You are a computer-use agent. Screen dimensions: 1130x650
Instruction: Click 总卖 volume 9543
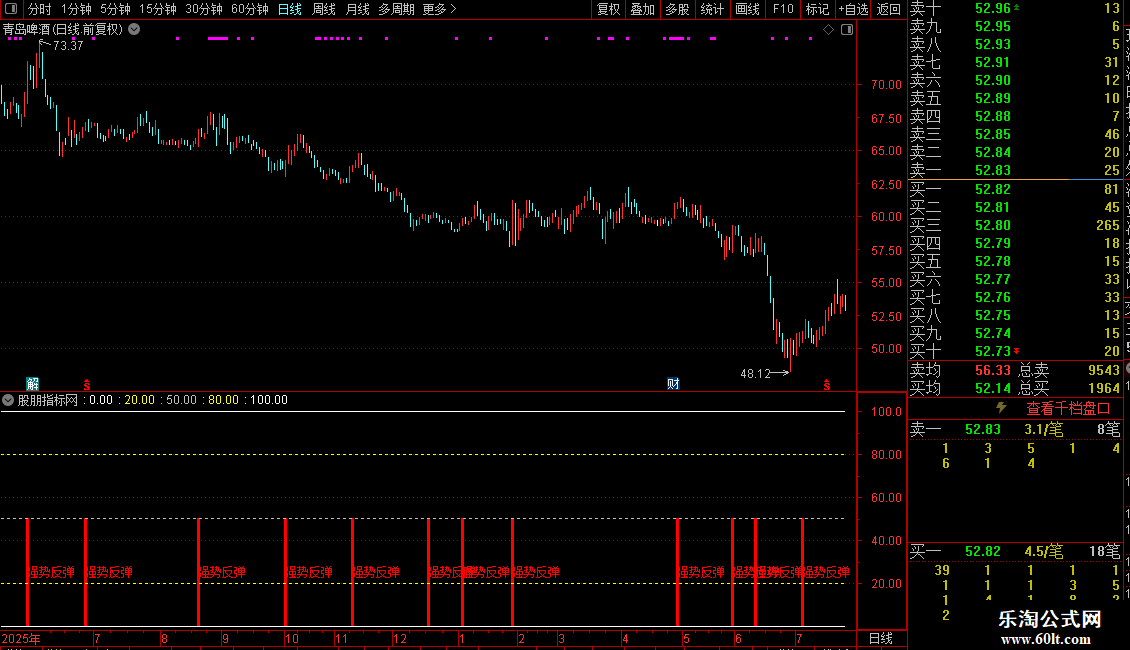click(x=1104, y=370)
